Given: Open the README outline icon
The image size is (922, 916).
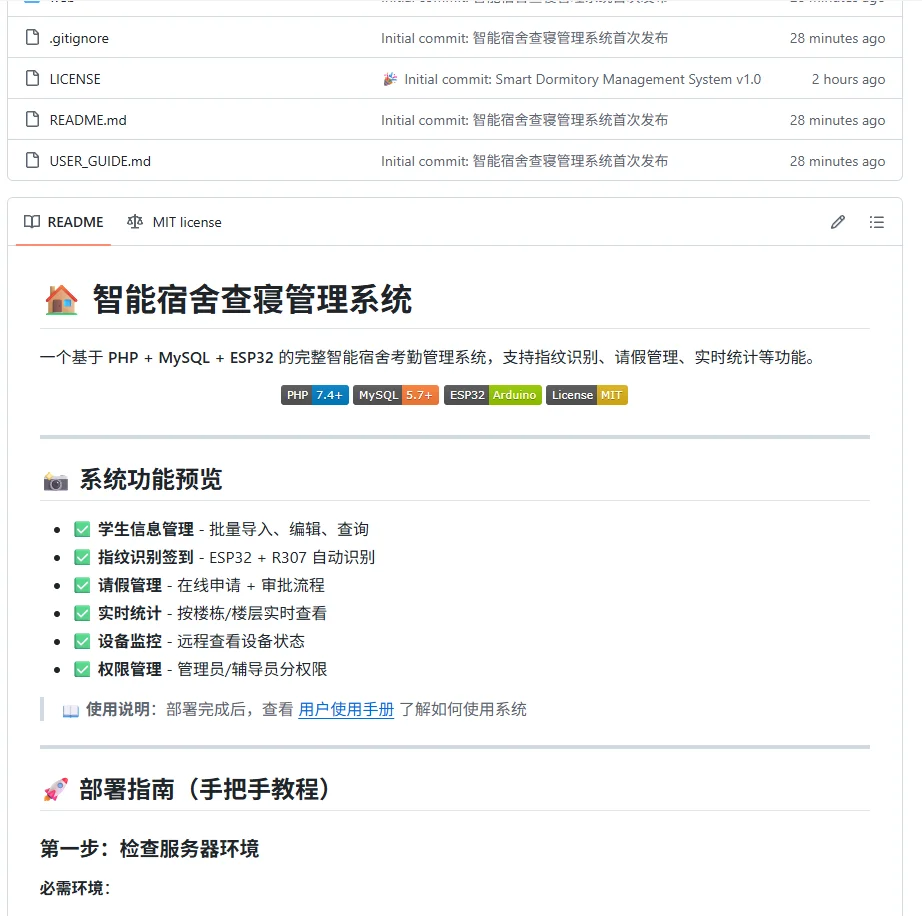Looking at the screenshot, I should point(877,222).
